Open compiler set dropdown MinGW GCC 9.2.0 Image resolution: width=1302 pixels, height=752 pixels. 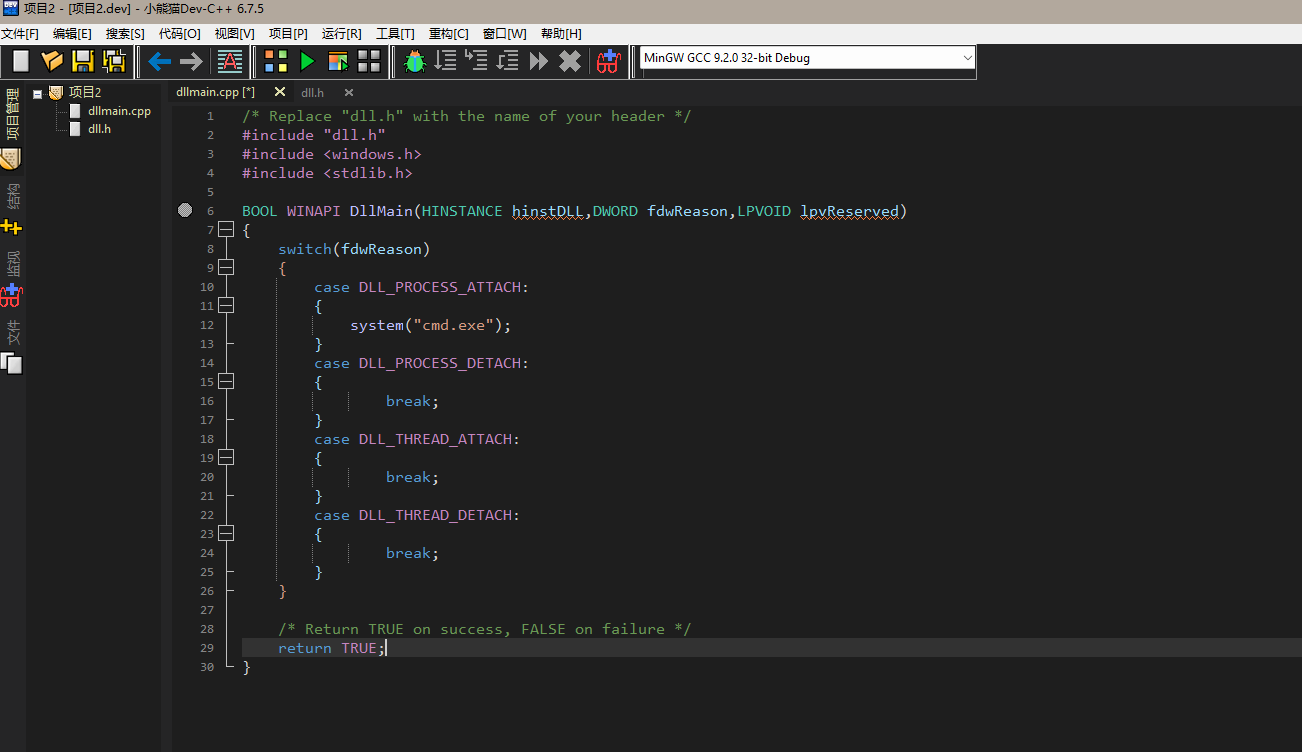pyautogui.click(x=808, y=58)
